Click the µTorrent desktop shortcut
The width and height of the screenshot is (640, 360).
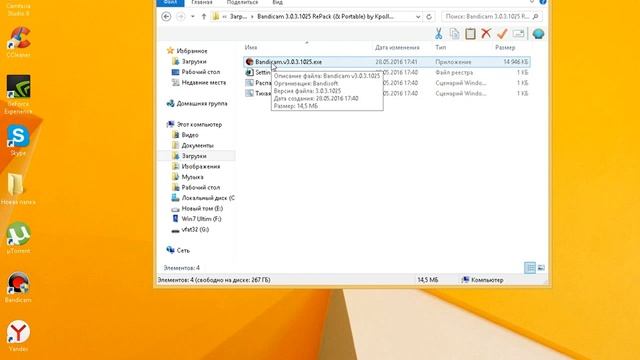[18, 238]
